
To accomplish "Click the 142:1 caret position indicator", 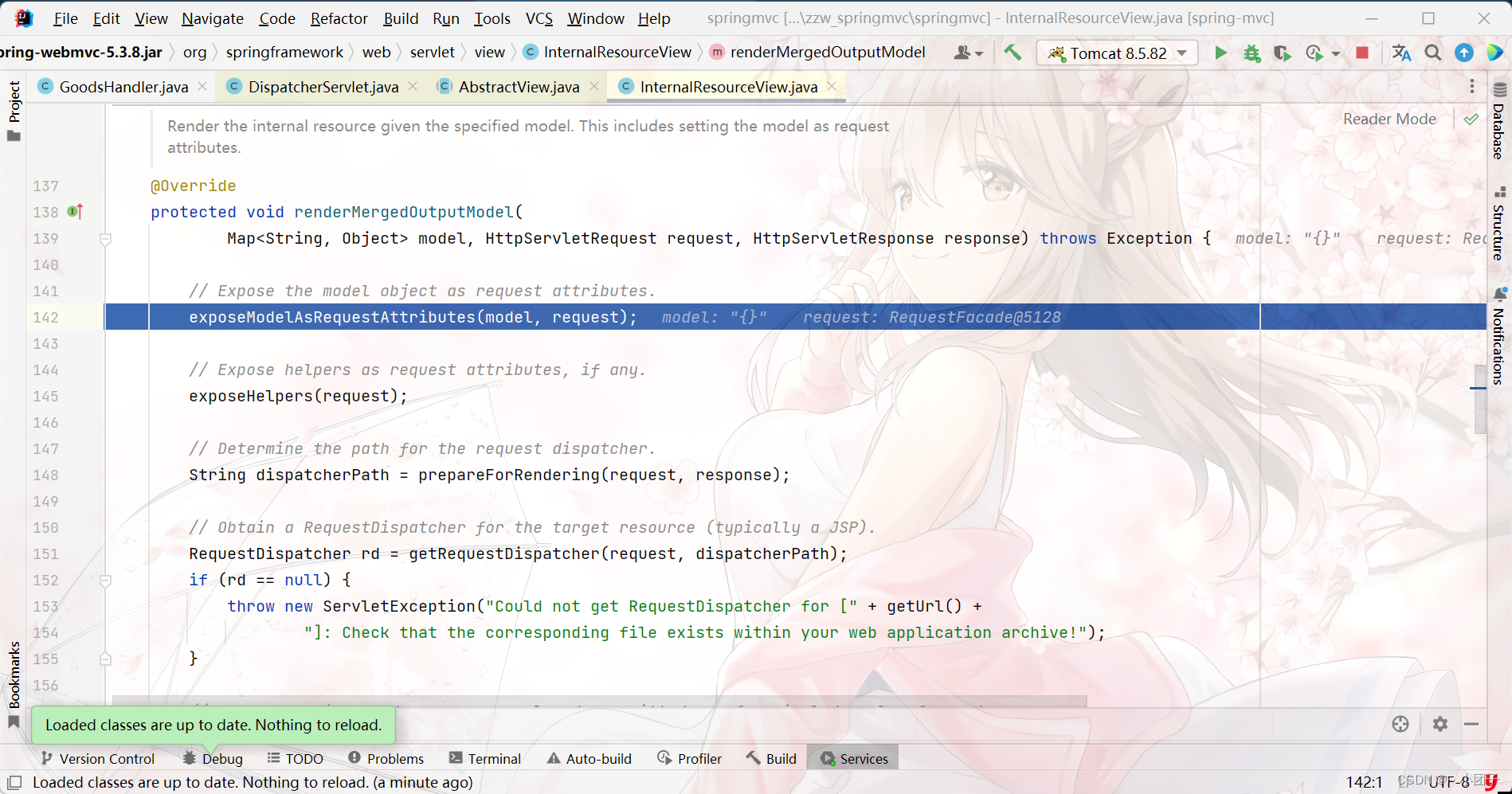I will [1365, 782].
